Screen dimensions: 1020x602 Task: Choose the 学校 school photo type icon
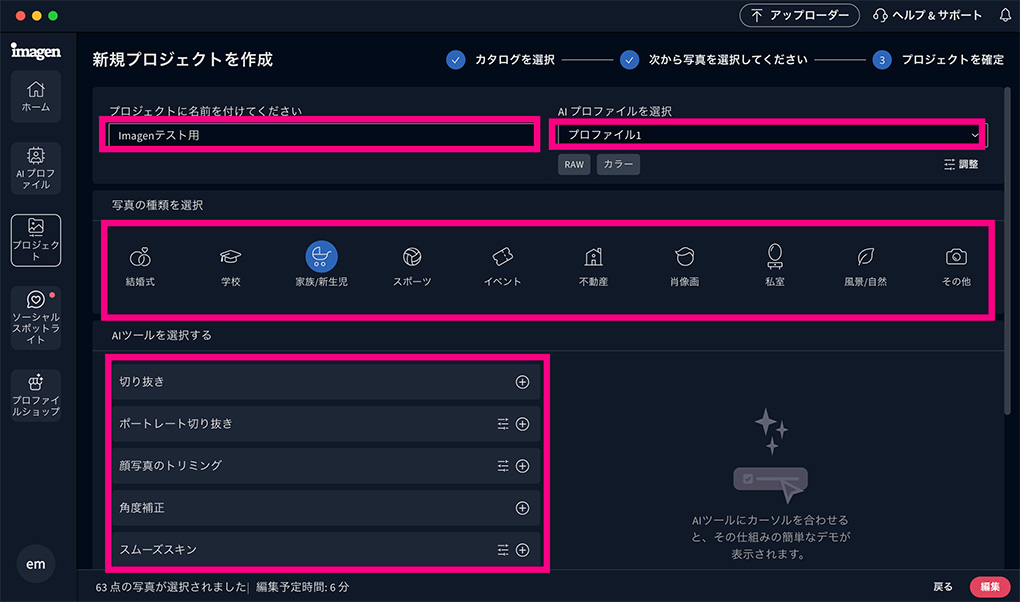(x=231, y=258)
